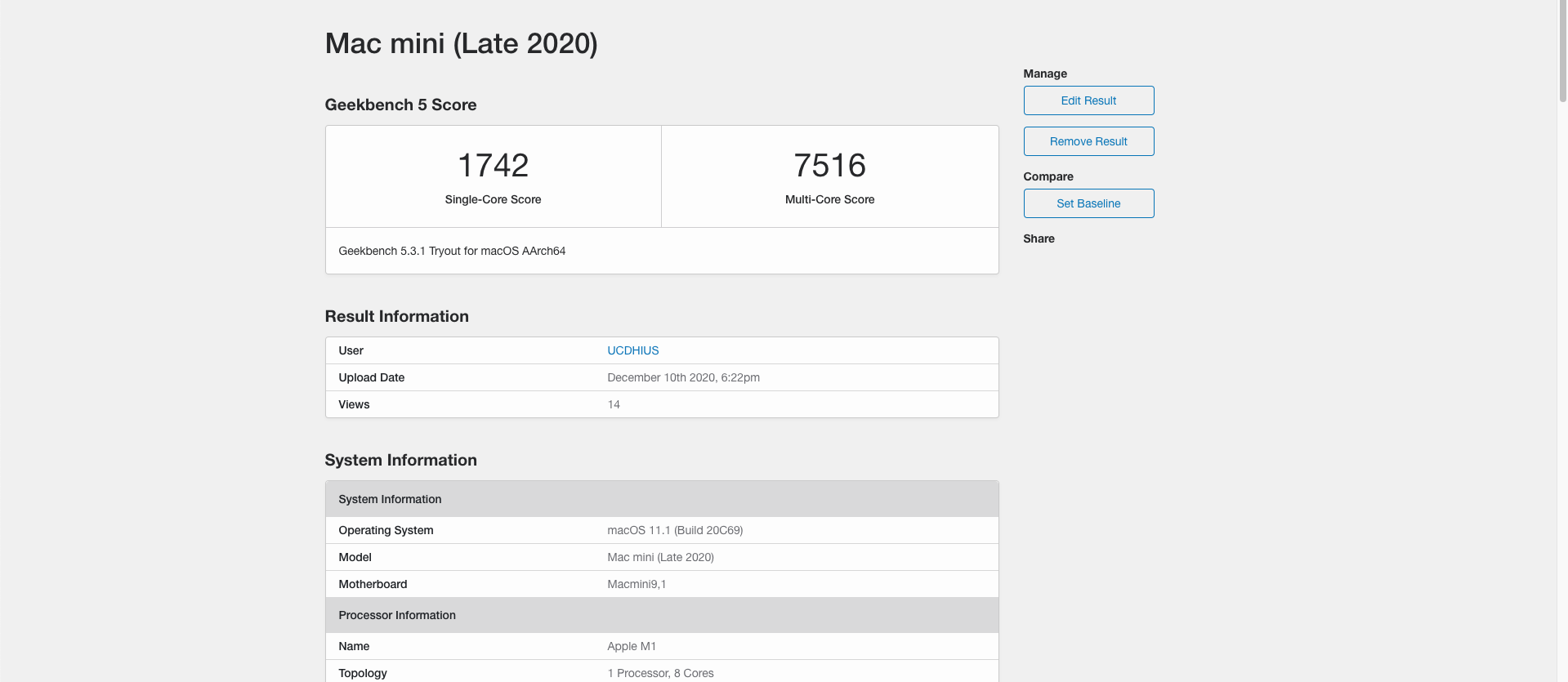
Task: Click the Edit Result button
Action: point(1088,100)
